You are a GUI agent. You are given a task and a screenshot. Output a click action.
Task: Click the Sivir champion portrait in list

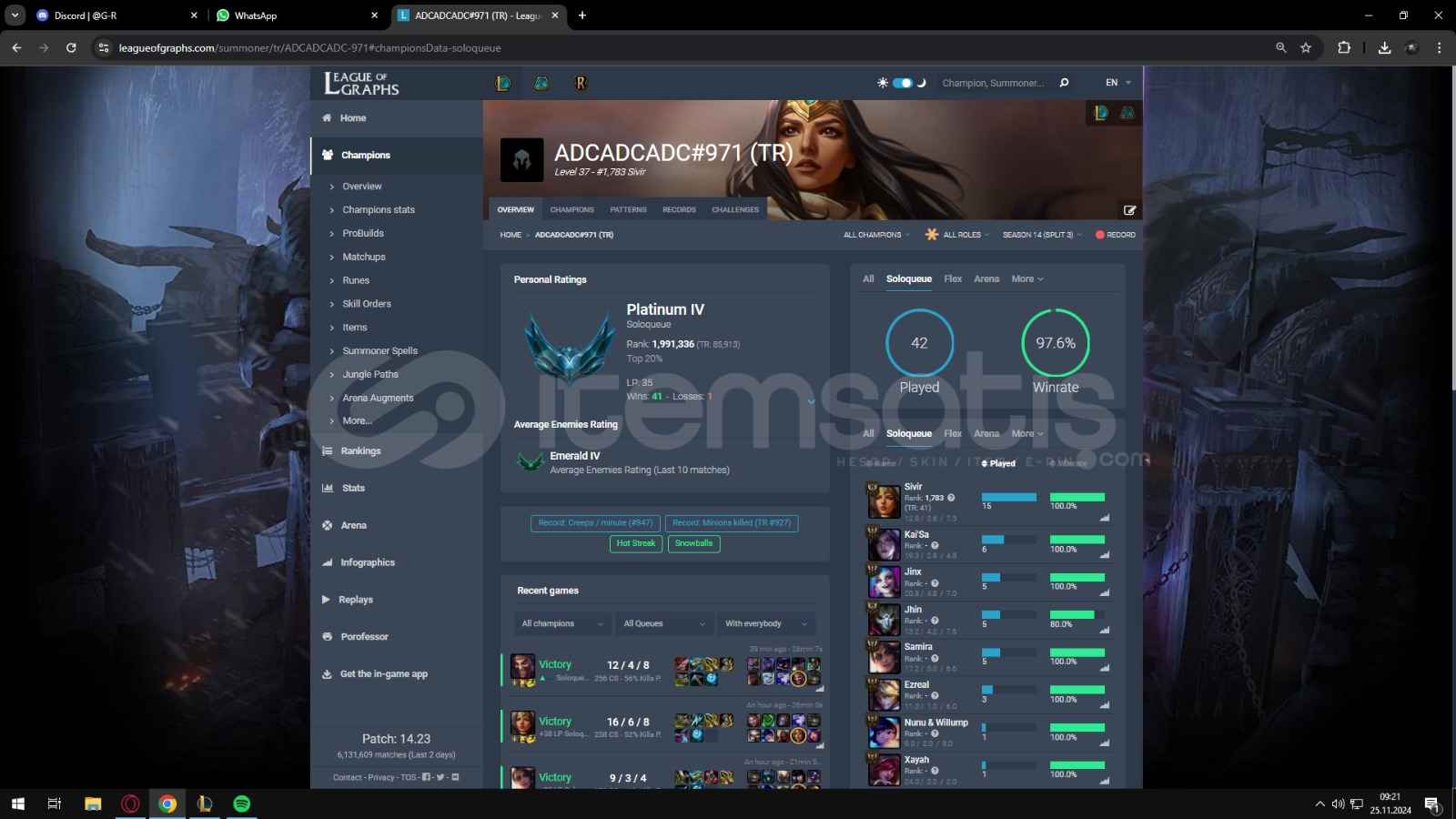click(x=883, y=500)
